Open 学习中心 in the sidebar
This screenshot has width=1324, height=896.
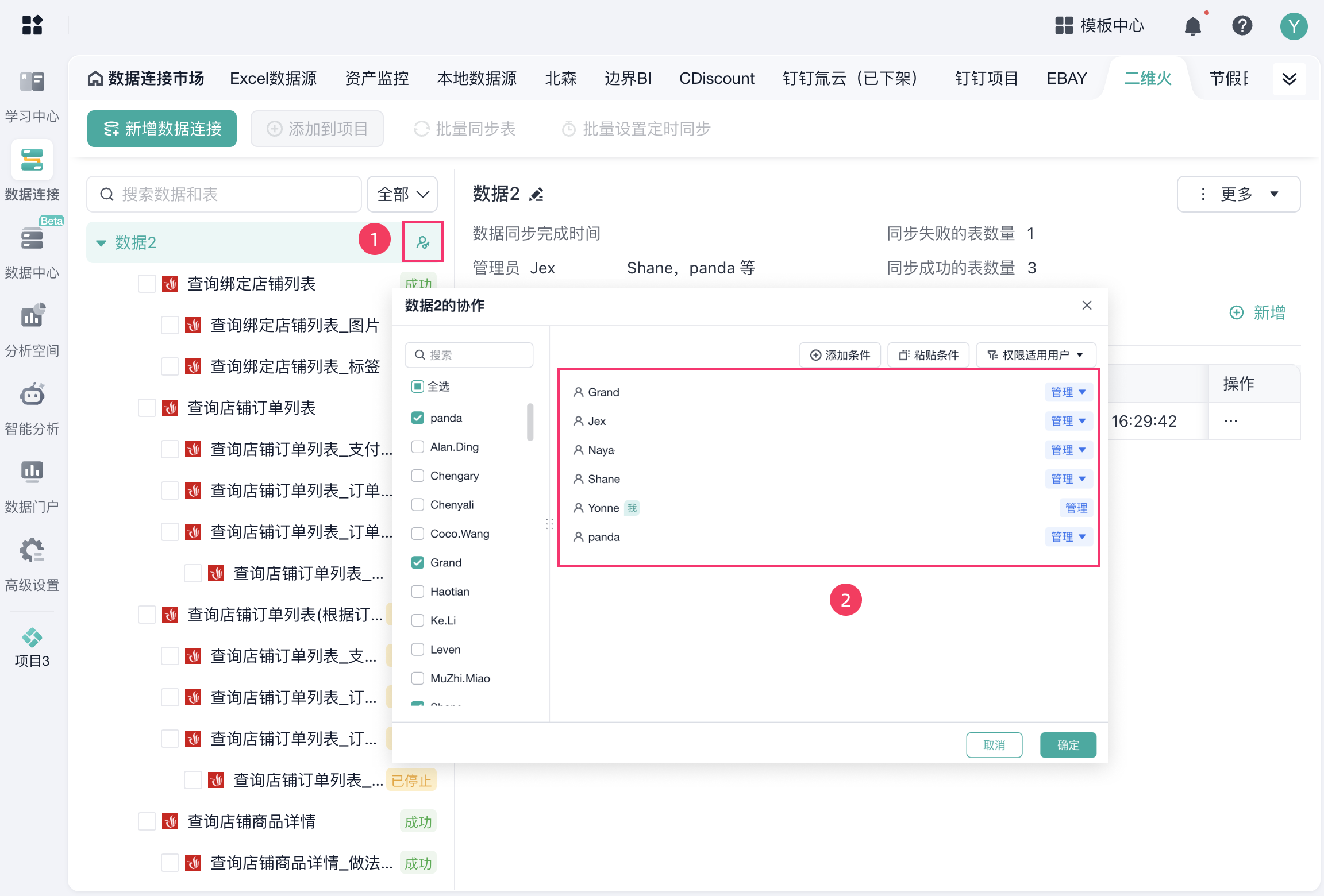click(32, 96)
